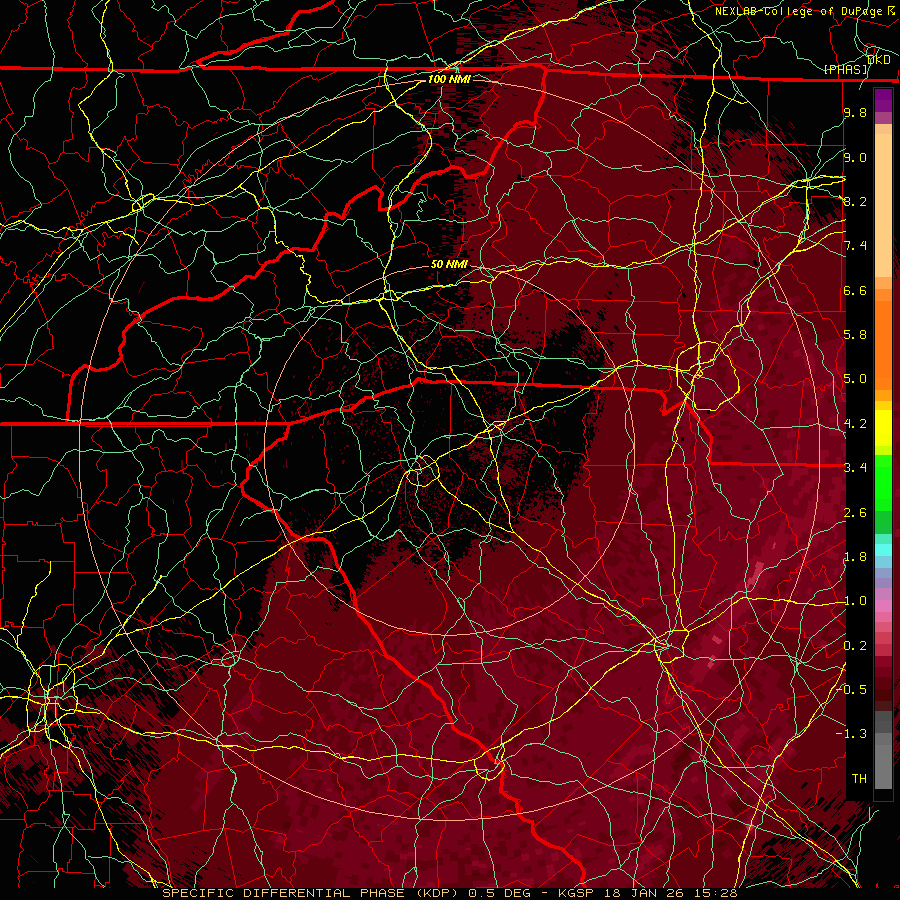Click the -1.3 value on the scale
This screenshot has width=900, height=900.
851,734
